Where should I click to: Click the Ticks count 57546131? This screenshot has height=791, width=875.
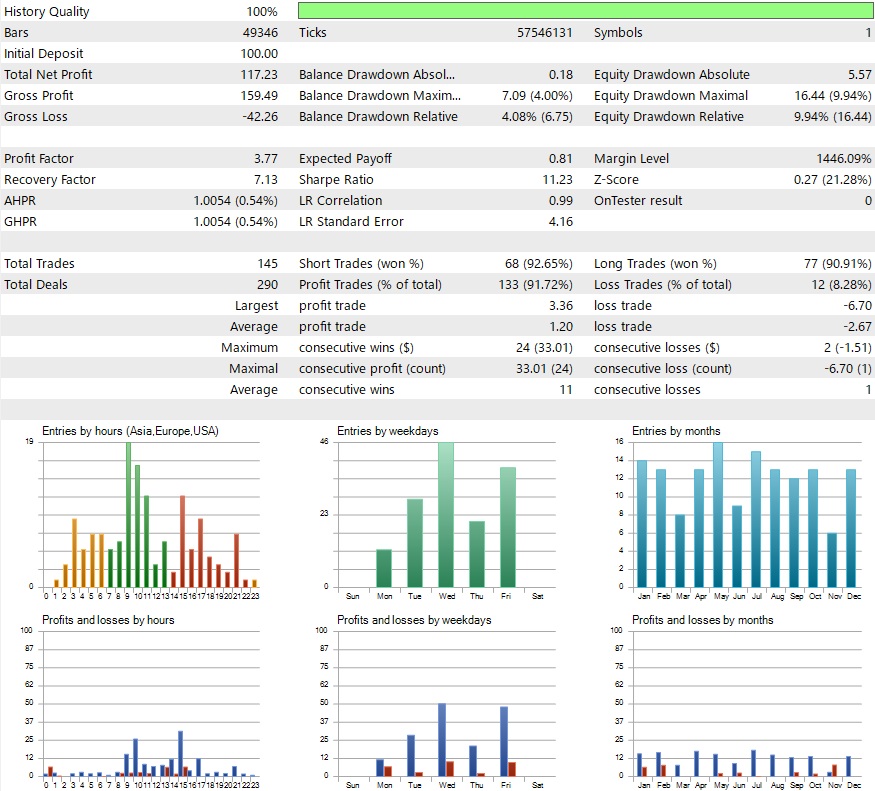point(544,33)
